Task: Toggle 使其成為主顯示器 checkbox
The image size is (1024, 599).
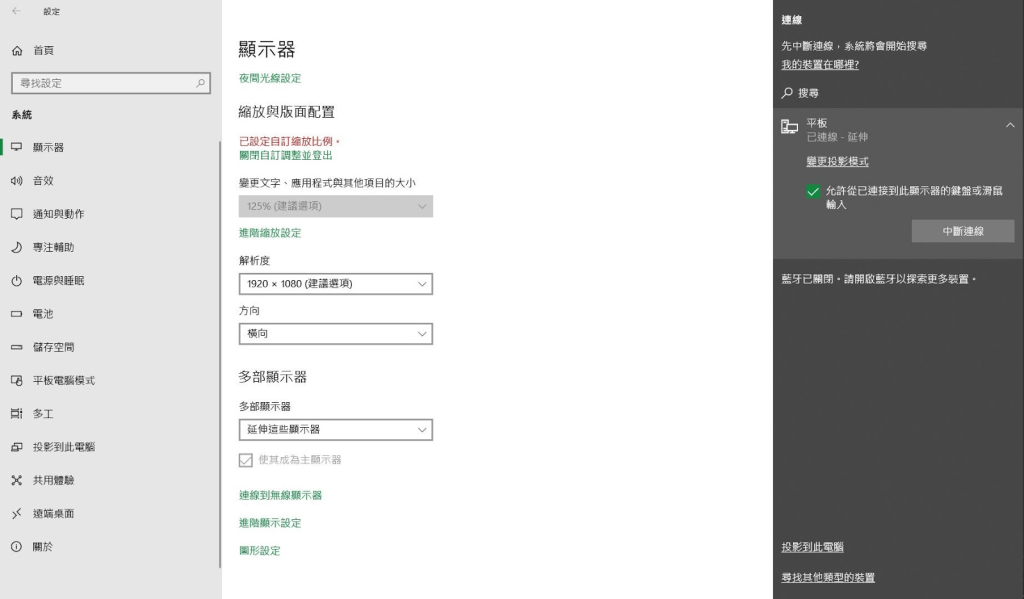Action: [x=246, y=460]
